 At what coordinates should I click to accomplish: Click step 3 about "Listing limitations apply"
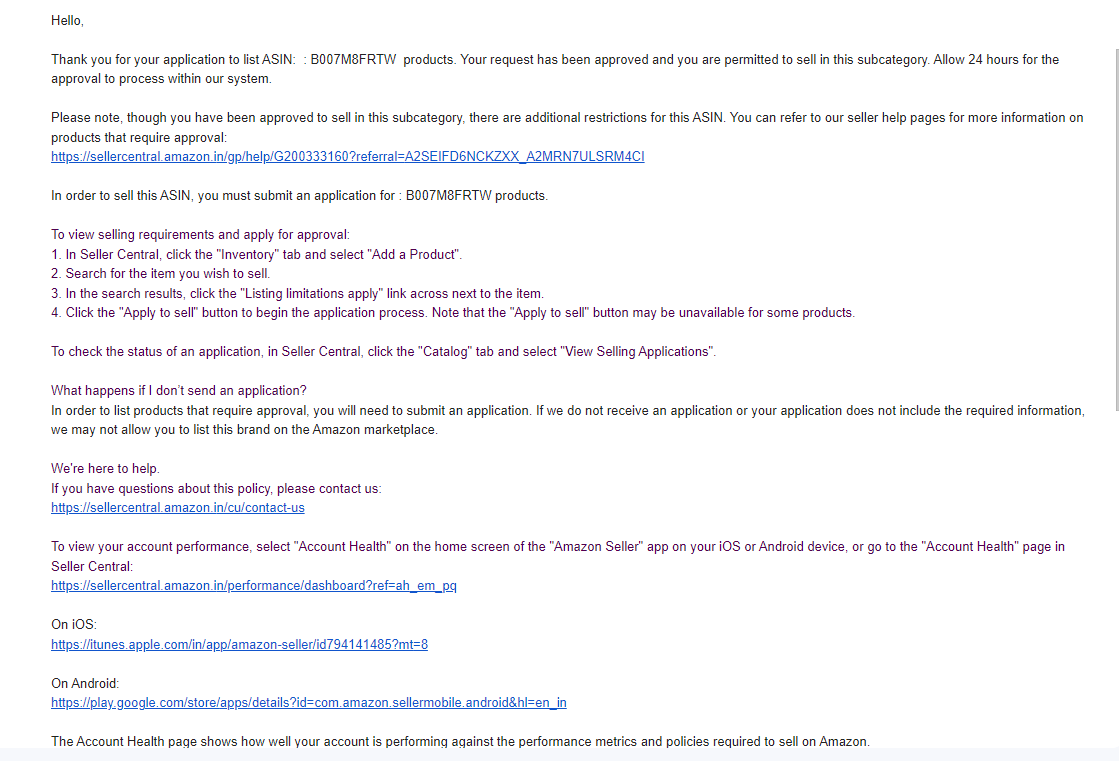(x=297, y=293)
